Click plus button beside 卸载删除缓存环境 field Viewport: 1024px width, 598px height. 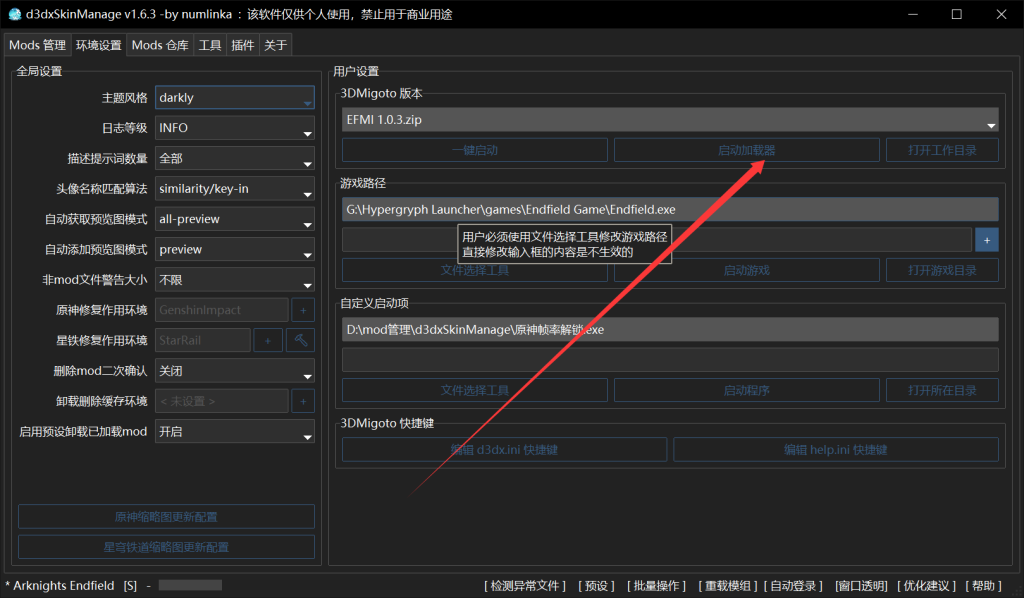tap(302, 401)
